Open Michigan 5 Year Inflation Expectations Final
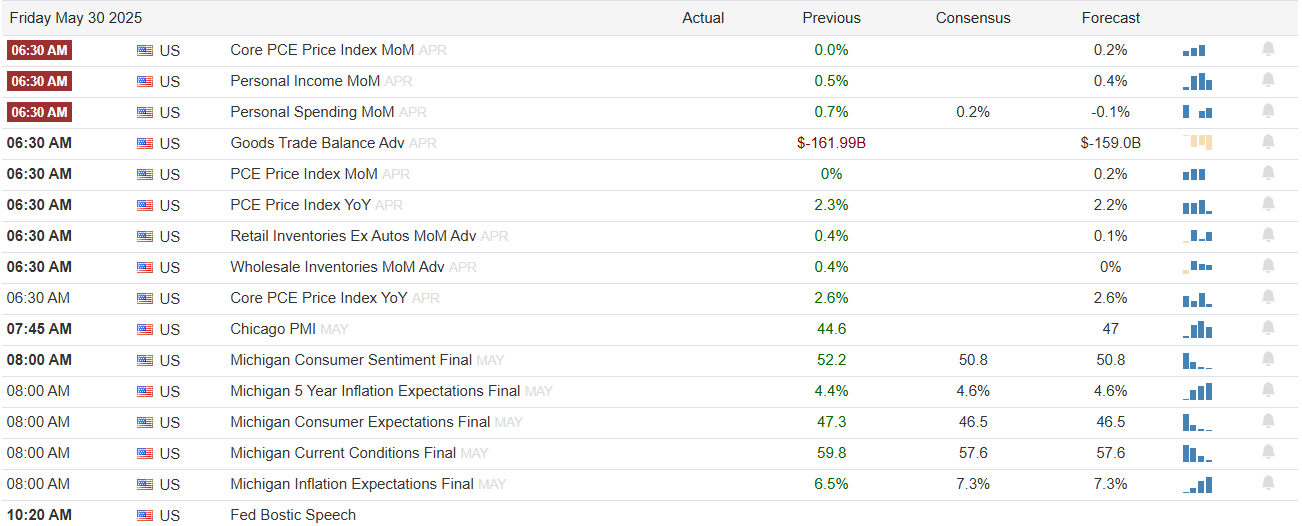 click(375, 391)
